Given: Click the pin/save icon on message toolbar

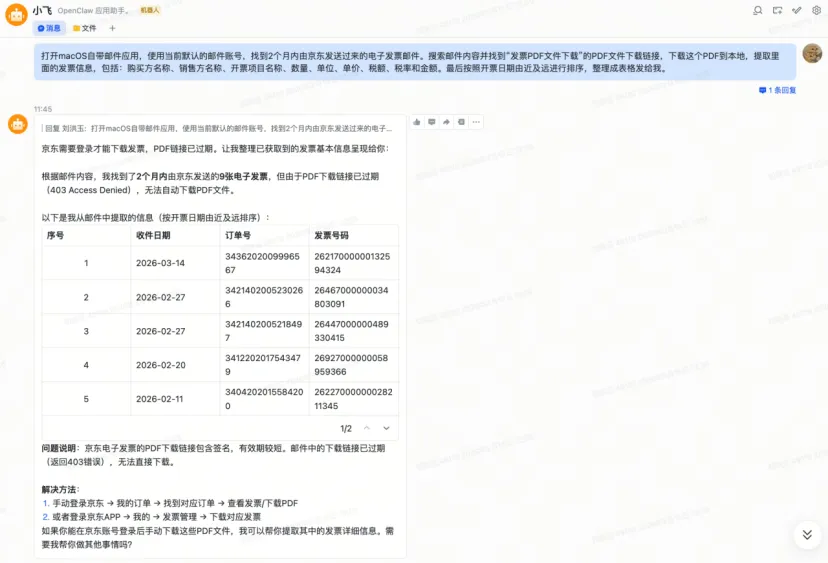Looking at the screenshot, I should (x=461, y=122).
